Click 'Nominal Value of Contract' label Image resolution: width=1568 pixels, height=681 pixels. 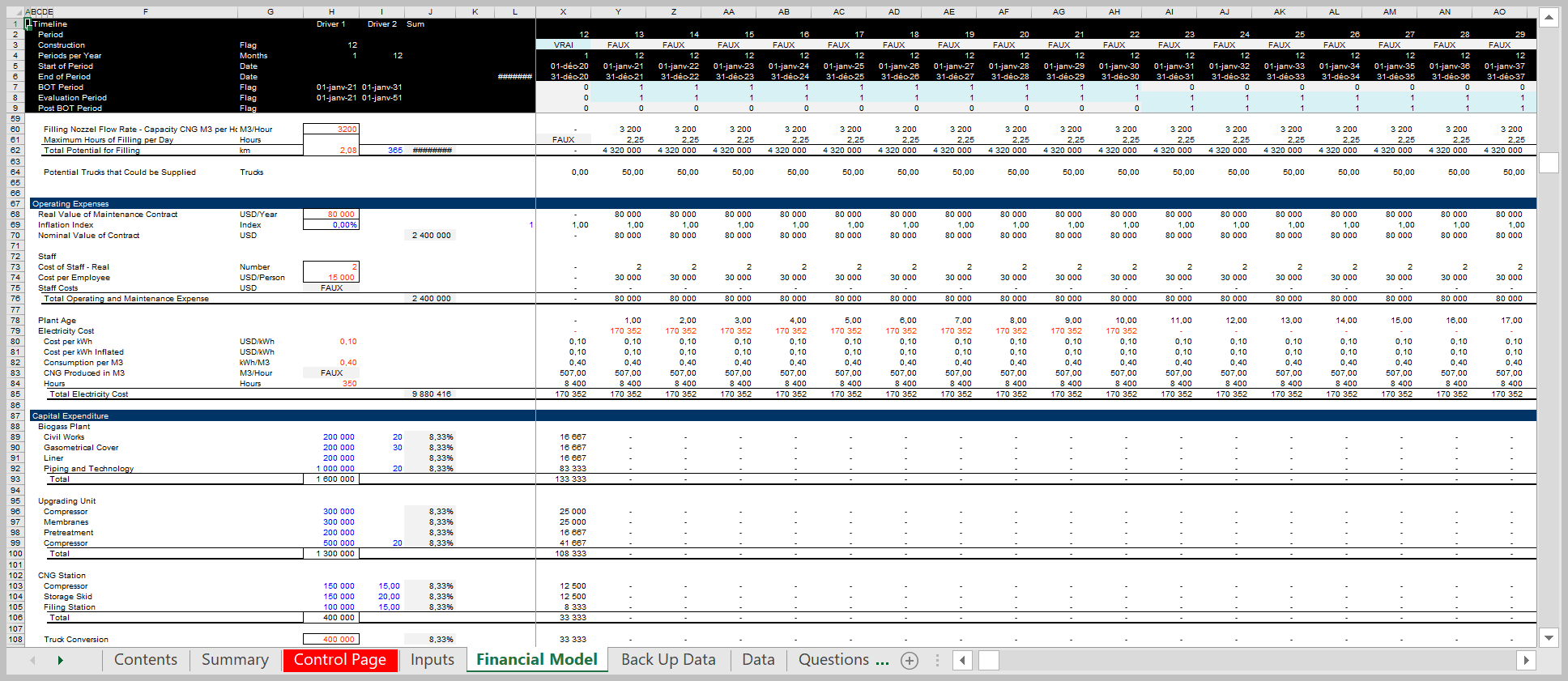88,236
